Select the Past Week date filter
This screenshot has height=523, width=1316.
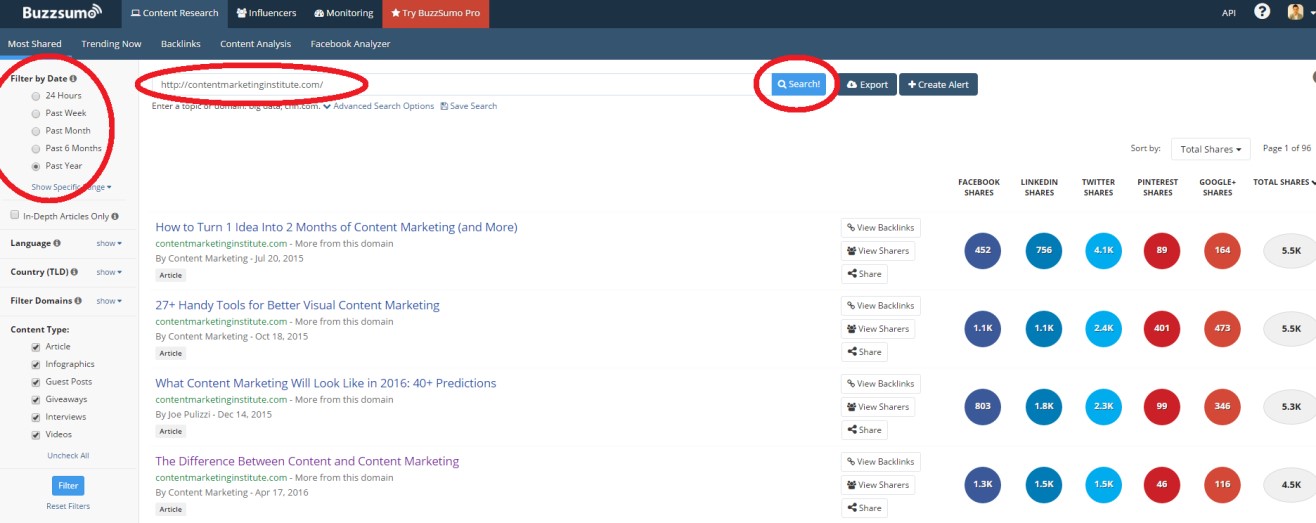click(36, 113)
